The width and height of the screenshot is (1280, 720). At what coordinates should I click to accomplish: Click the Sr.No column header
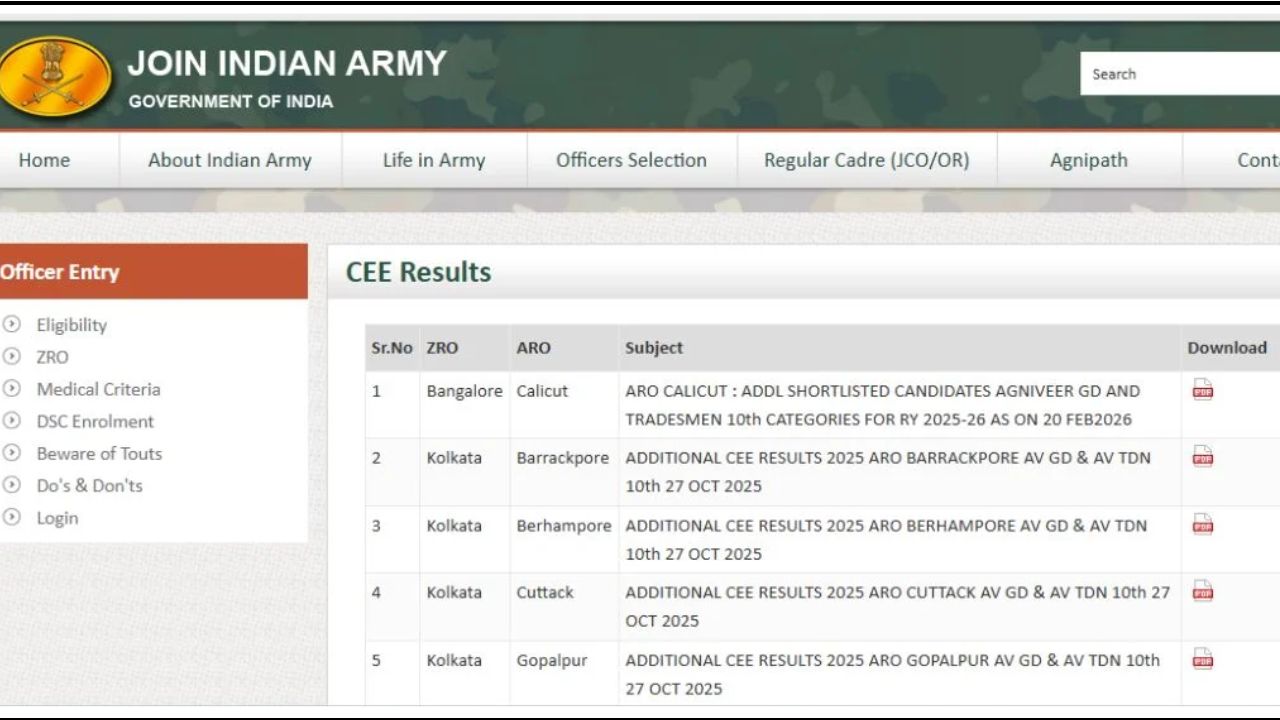click(392, 348)
